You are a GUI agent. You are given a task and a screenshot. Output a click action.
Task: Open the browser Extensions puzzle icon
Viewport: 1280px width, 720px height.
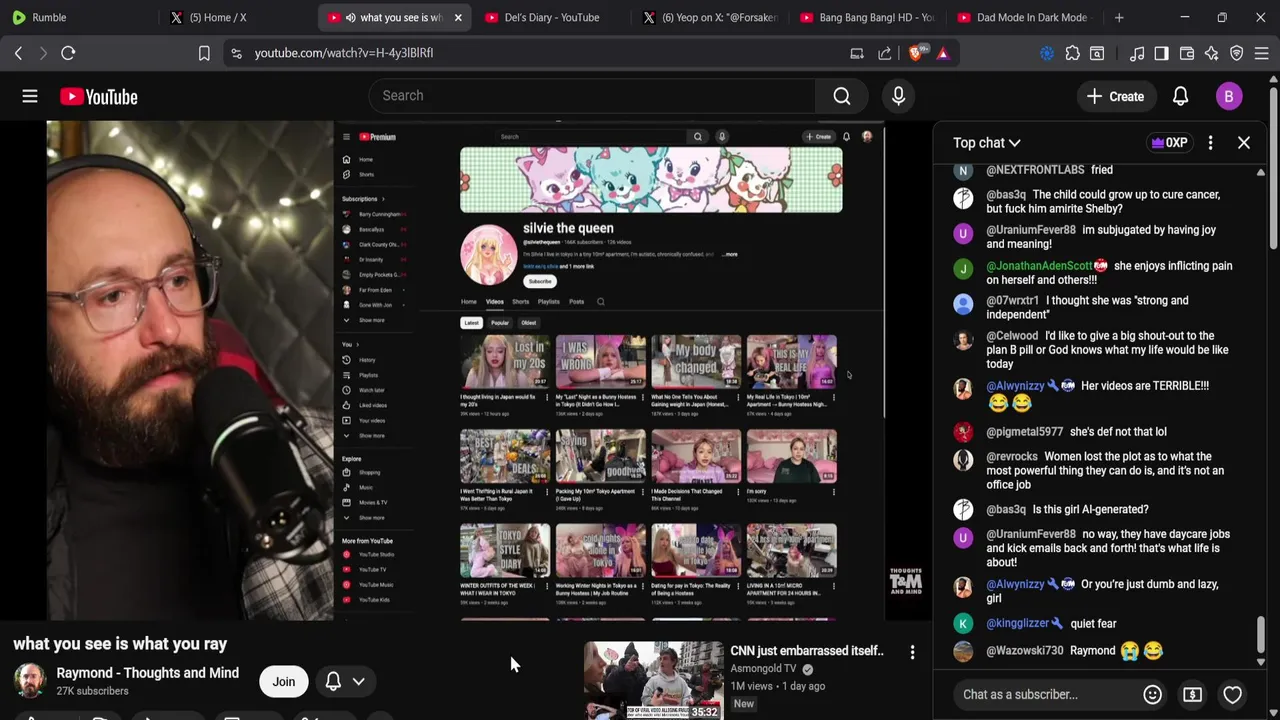click(x=1072, y=53)
